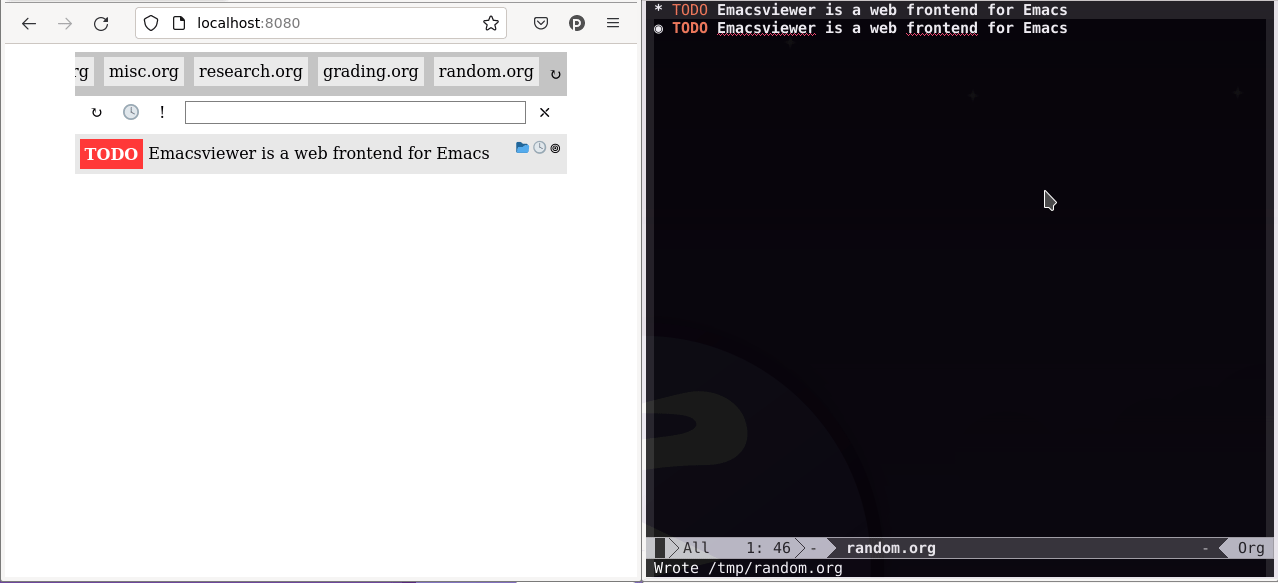
Task: Click the target circle icon on the TODO item
Action: click(556, 148)
